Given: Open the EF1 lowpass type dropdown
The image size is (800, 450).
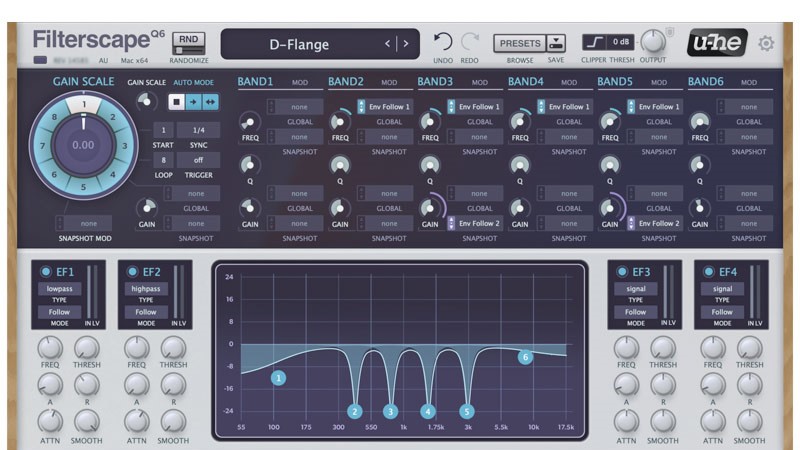Looking at the screenshot, I should pos(58,289).
